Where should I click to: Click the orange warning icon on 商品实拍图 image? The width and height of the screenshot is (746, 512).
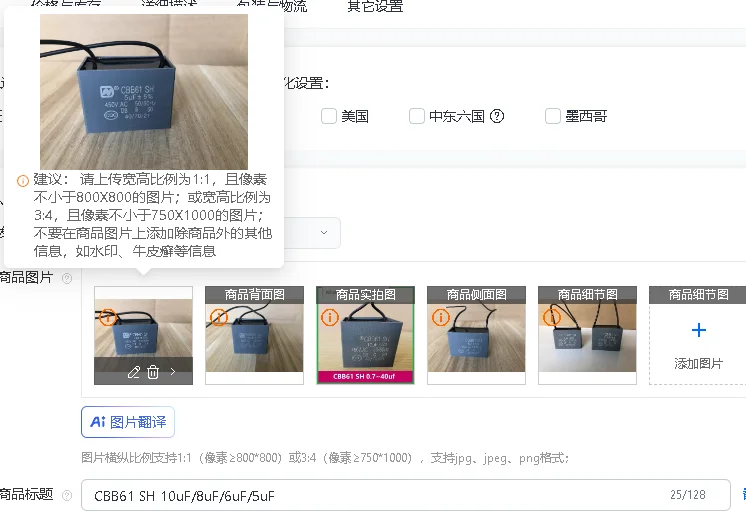(330, 317)
